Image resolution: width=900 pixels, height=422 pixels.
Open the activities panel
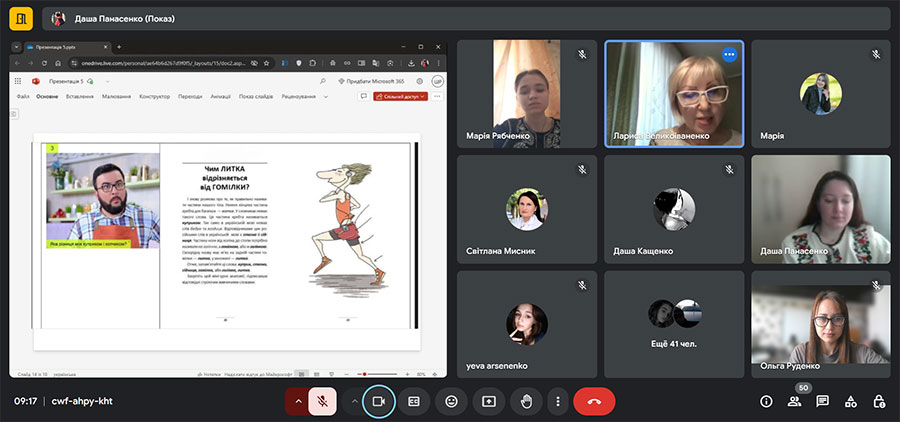[850, 401]
